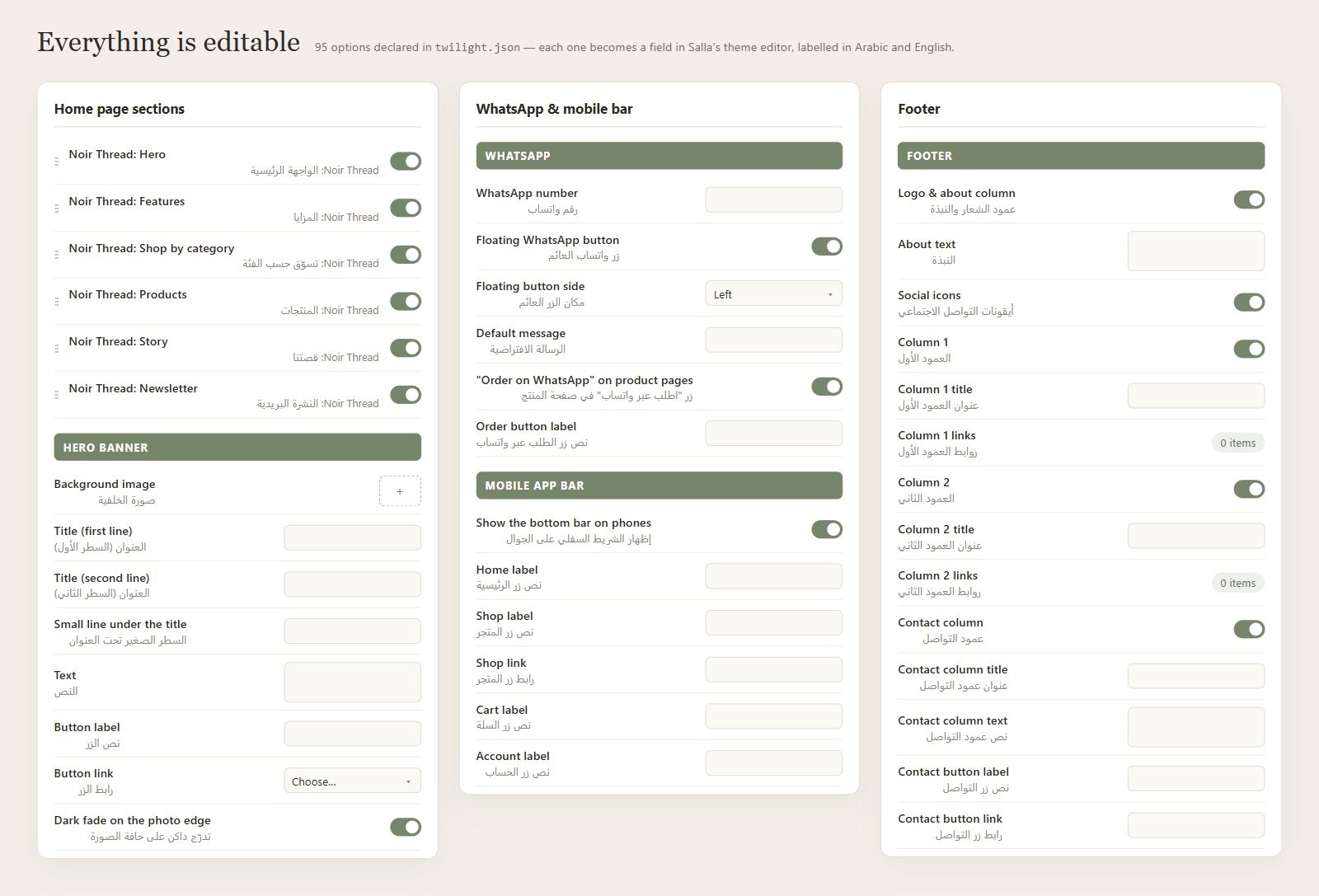Click the Footer green section header
Image resolution: width=1319 pixels, height=896 pixels.
click(x=1081, y=156)
